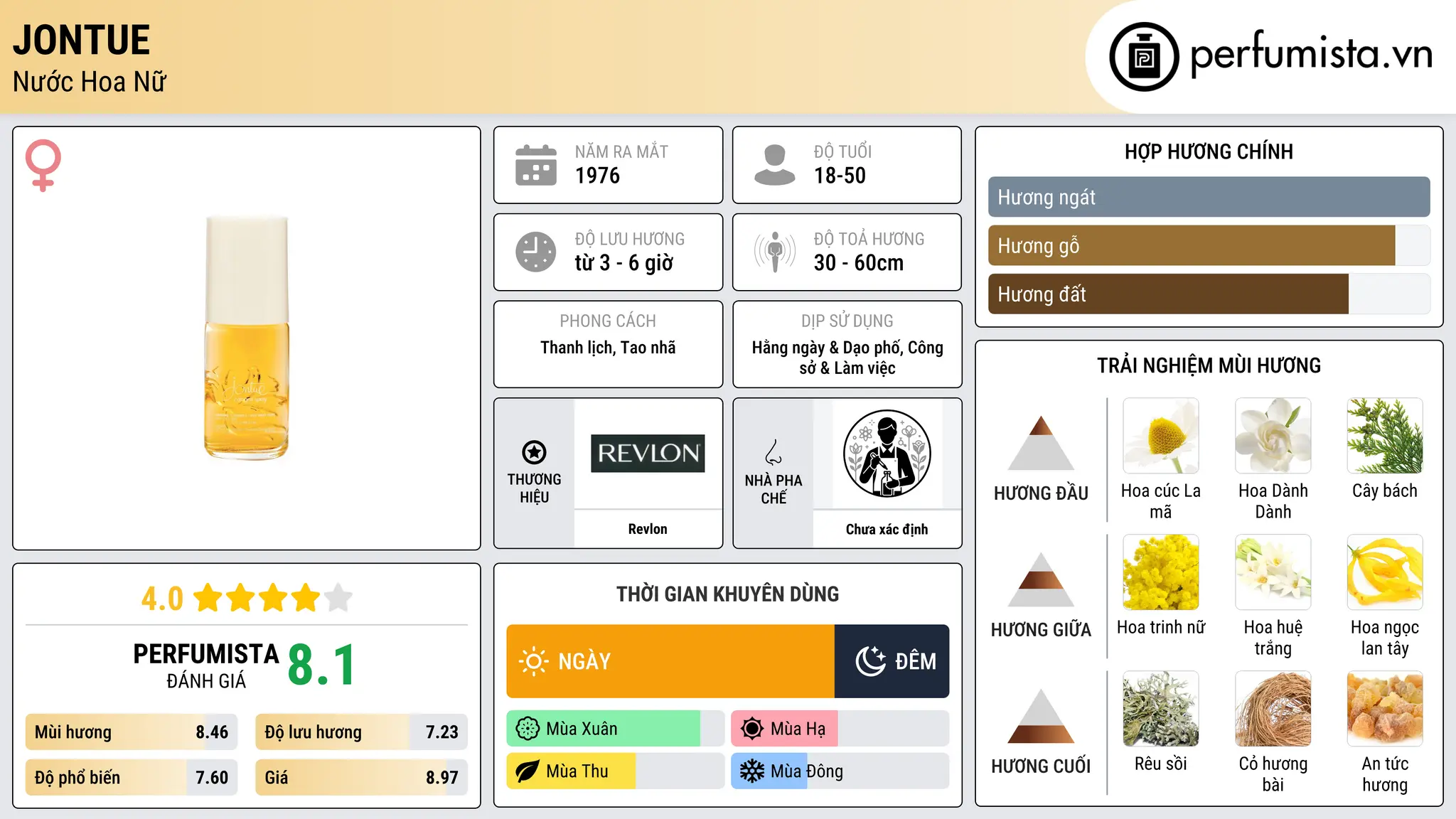Click the Giá score 8.97 bar
This screenshot has height=819, width=1456.
[361, 777]
